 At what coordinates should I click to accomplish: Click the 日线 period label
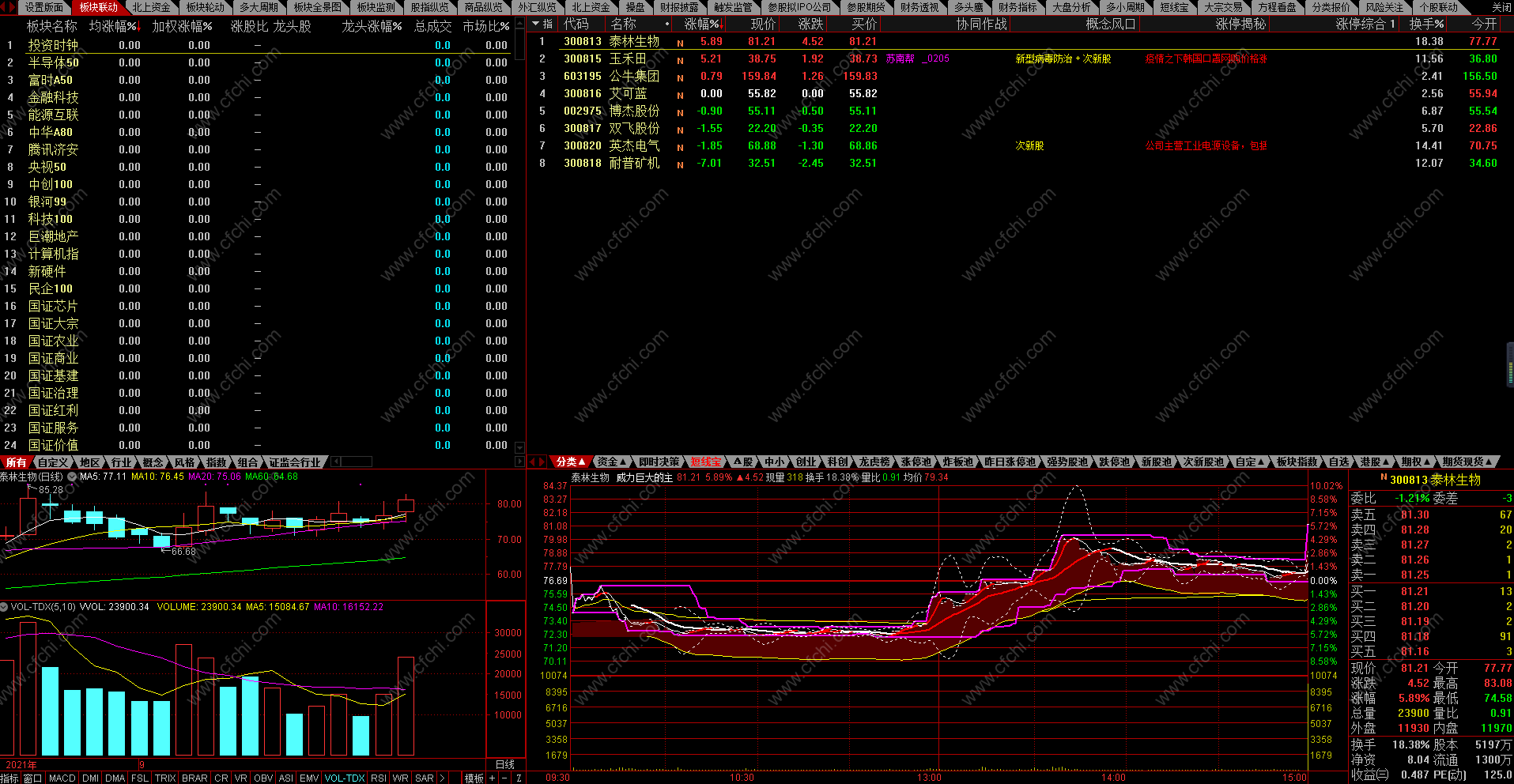coord(505,764)
